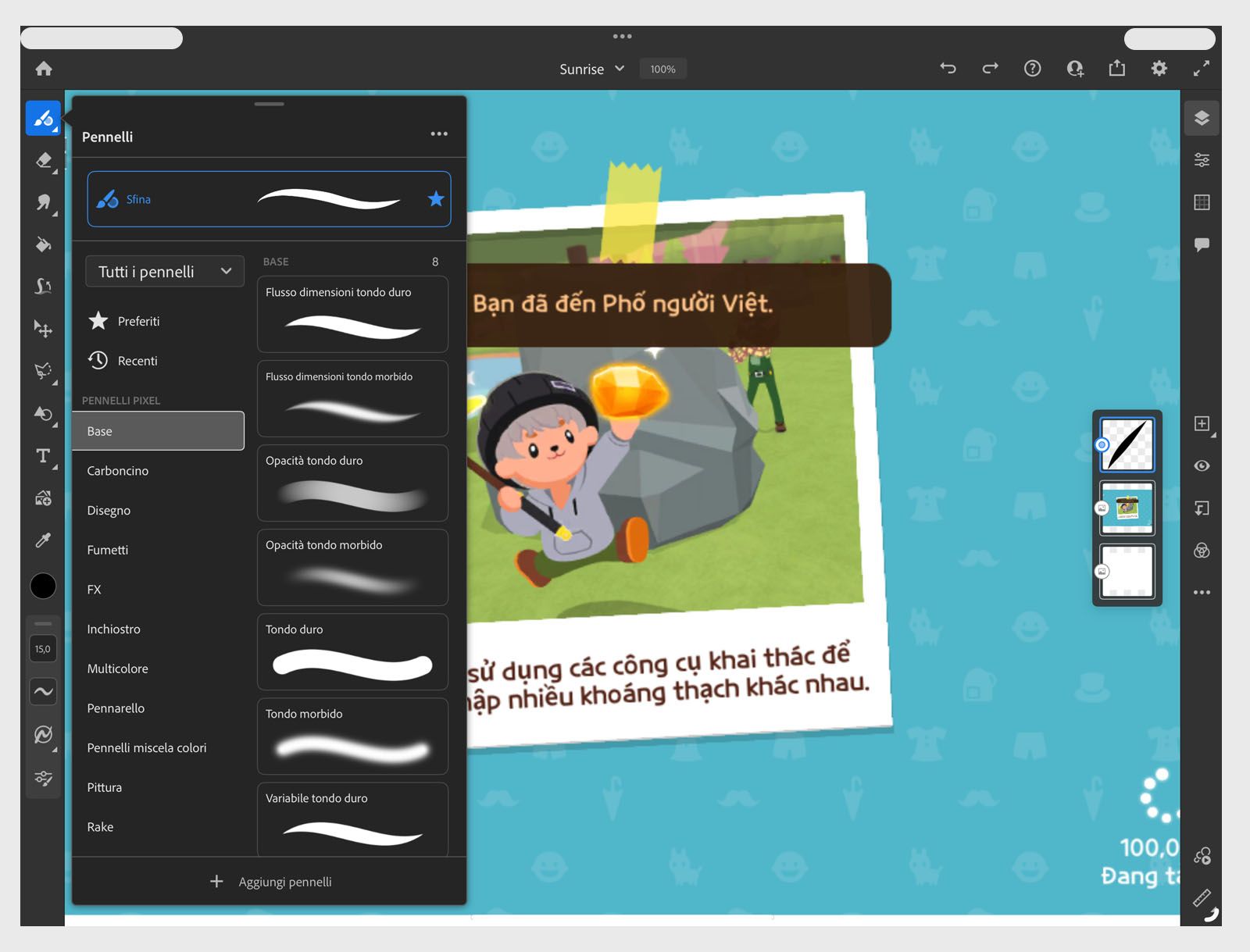Select the Move tool
Image resolution: width=1250 pixels, height=952 pixels.
coord(43,329)
